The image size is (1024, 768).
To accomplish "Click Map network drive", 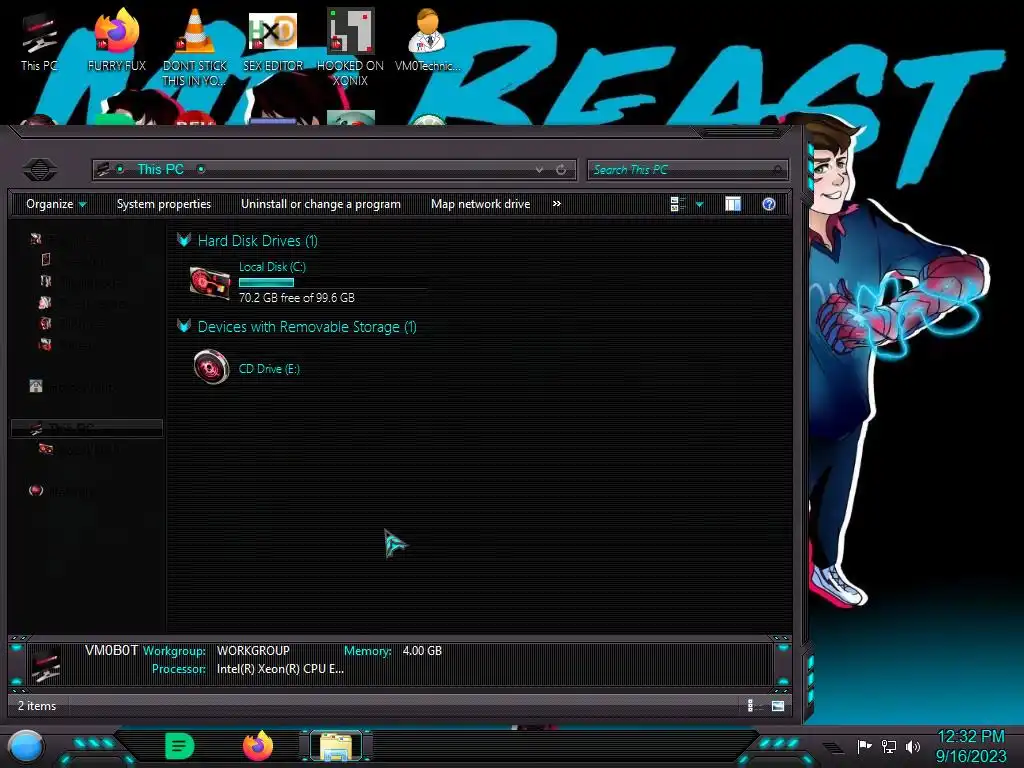I will click(x=481, y=204).
